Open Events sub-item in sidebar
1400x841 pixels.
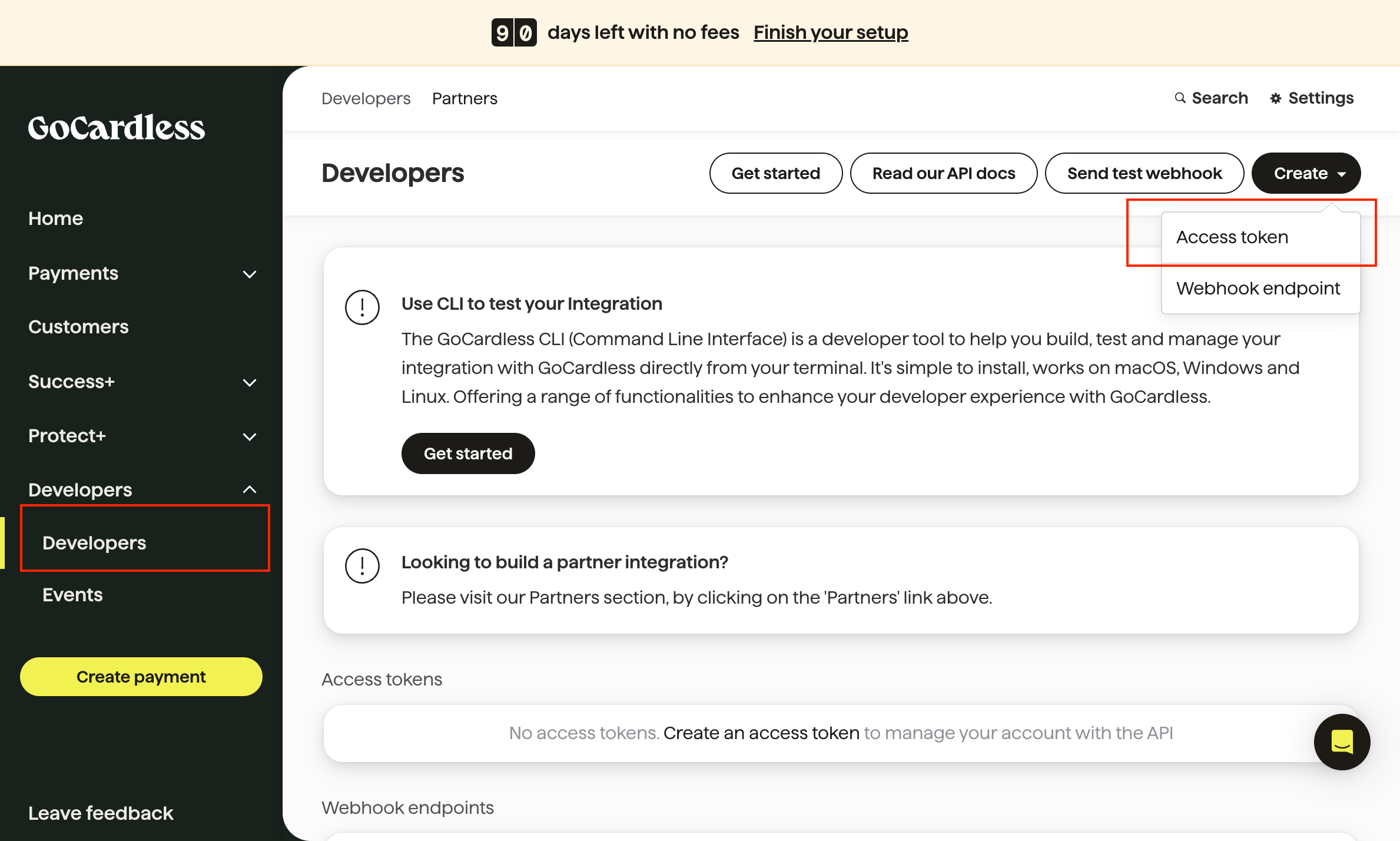pyautogui.click(x=72, y=595)
